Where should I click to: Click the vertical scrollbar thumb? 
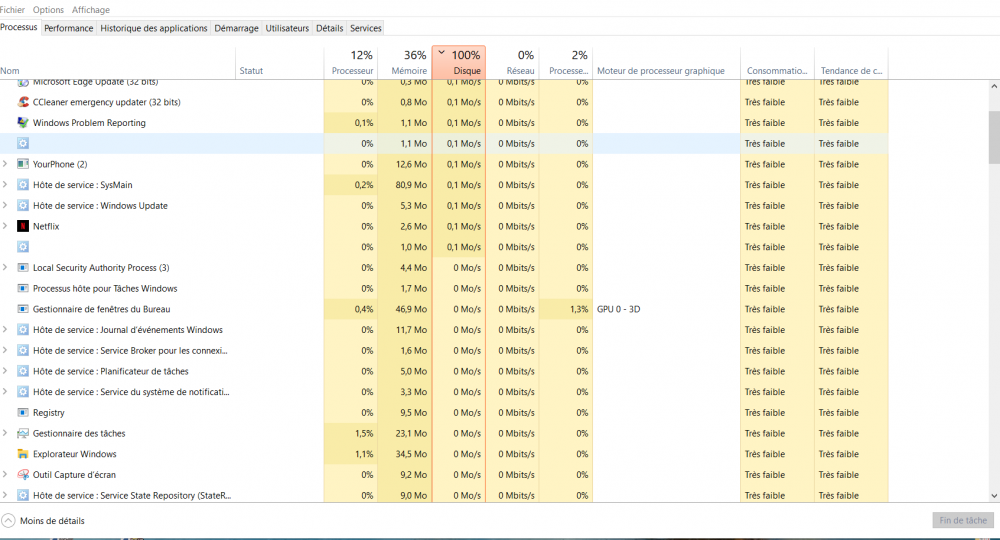[x=994, y=137]
